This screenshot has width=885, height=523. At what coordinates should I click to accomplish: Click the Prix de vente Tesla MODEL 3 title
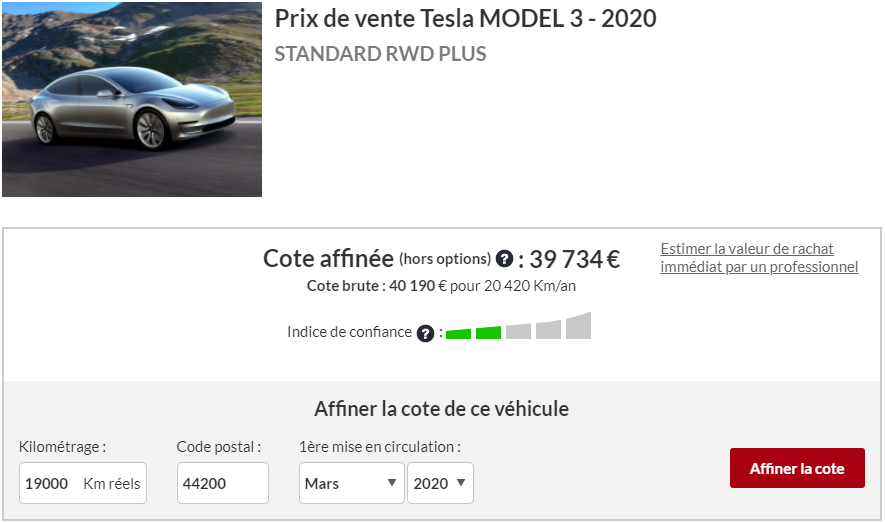click(466, 19)
